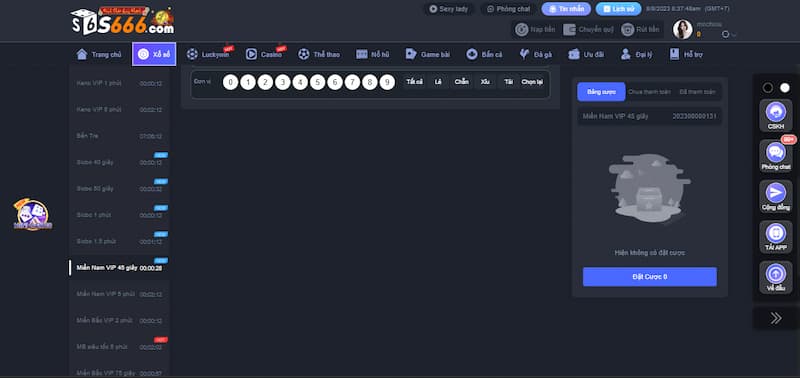
Task: Toggle number ball 0
Action: coord(231,82)
